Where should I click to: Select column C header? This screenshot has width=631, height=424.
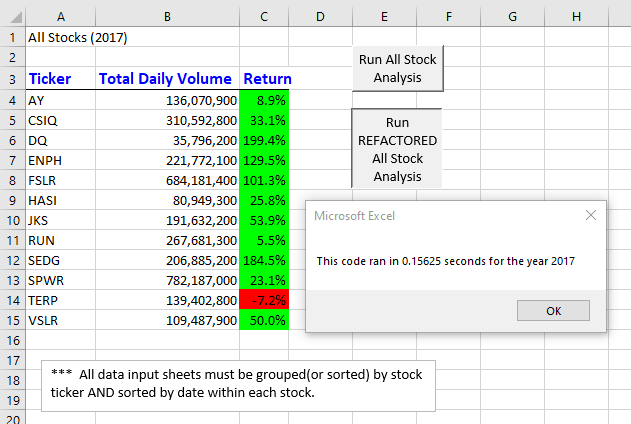(x=264, y=16)
